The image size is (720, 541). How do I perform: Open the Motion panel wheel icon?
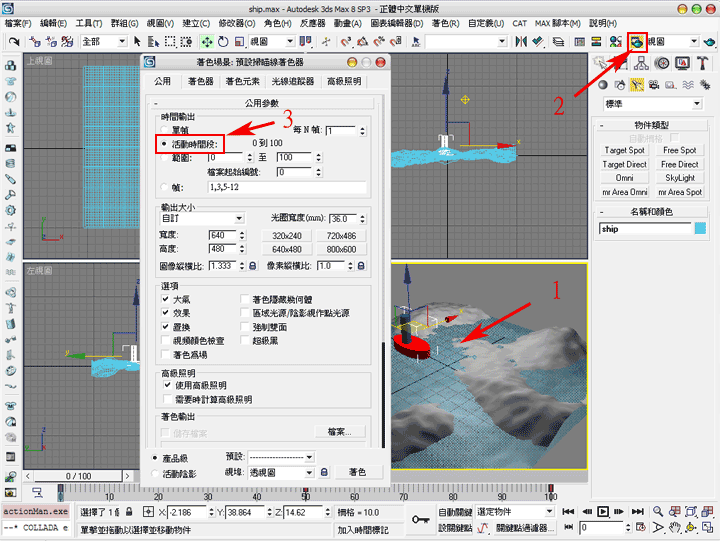(662, 63)
